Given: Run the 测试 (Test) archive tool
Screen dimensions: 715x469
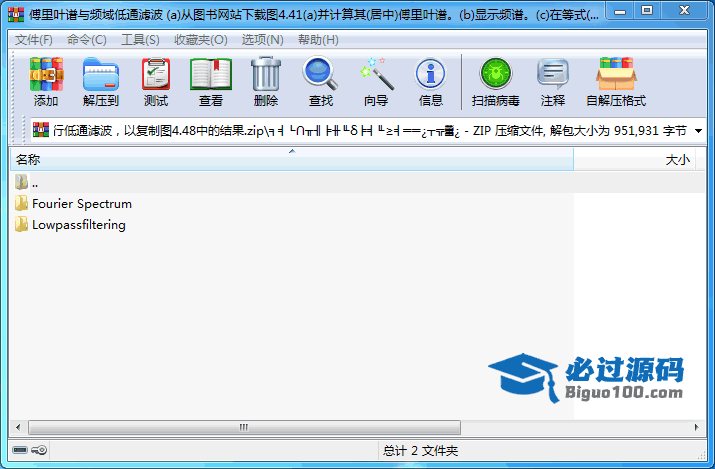Looking at the screenshot, I should point(156,74).
